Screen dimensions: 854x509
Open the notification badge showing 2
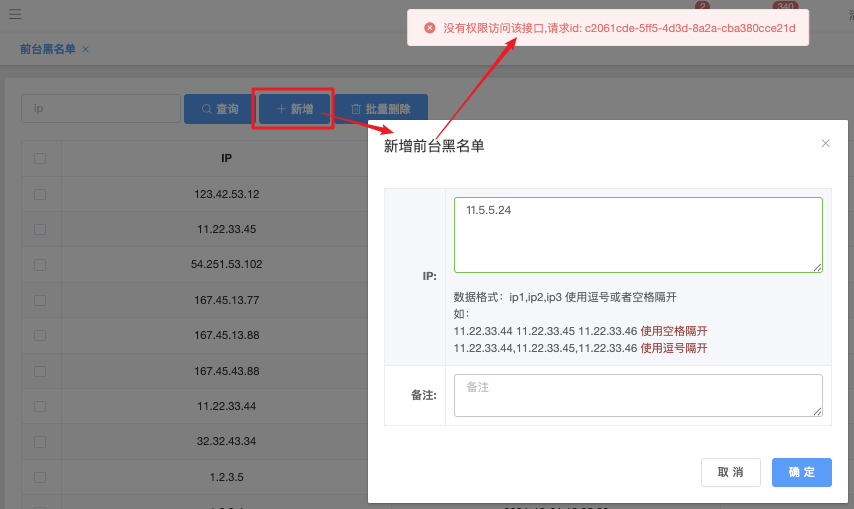pos(702,7)
